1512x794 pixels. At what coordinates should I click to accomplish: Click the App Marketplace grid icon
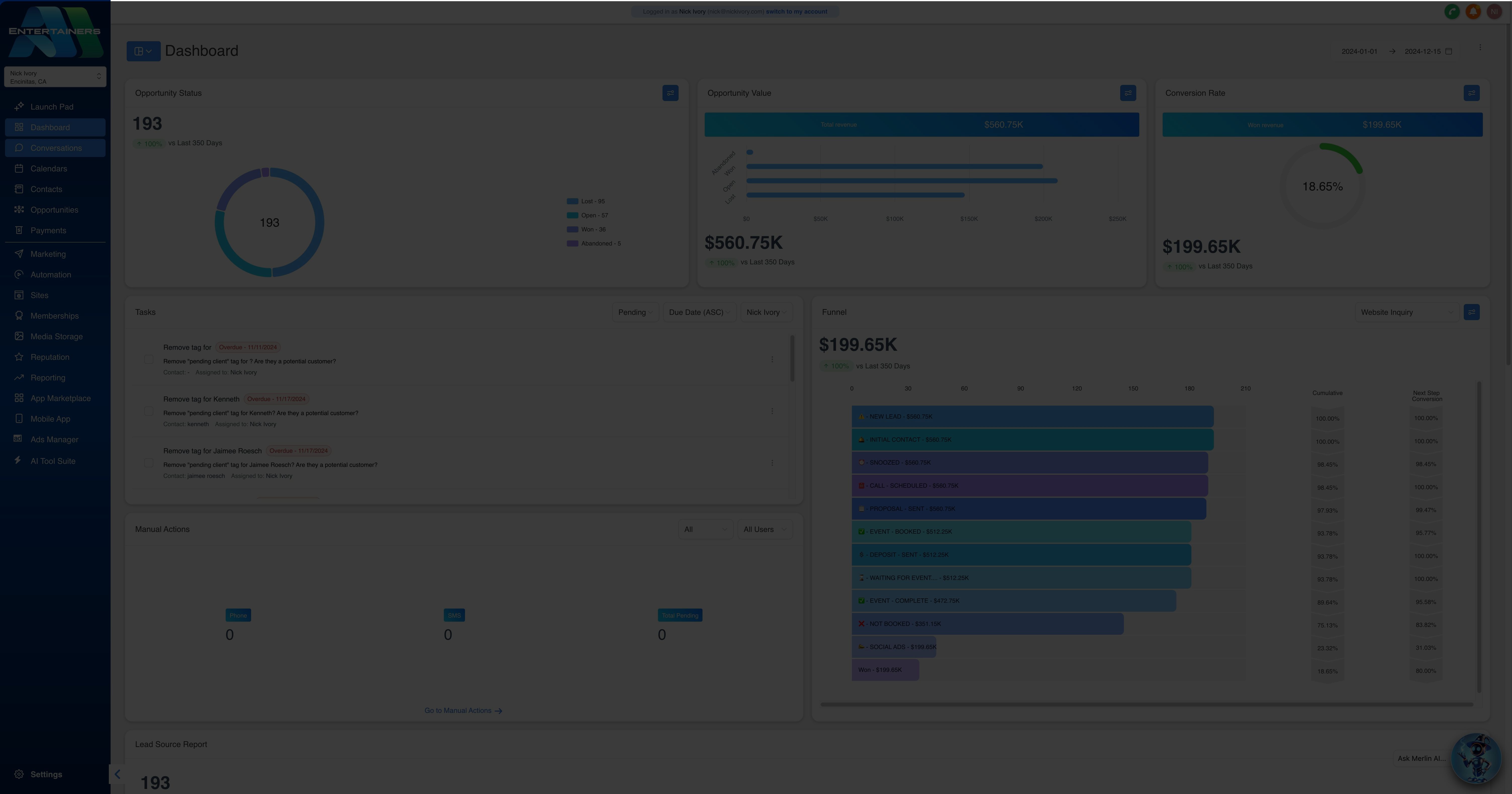19,398
